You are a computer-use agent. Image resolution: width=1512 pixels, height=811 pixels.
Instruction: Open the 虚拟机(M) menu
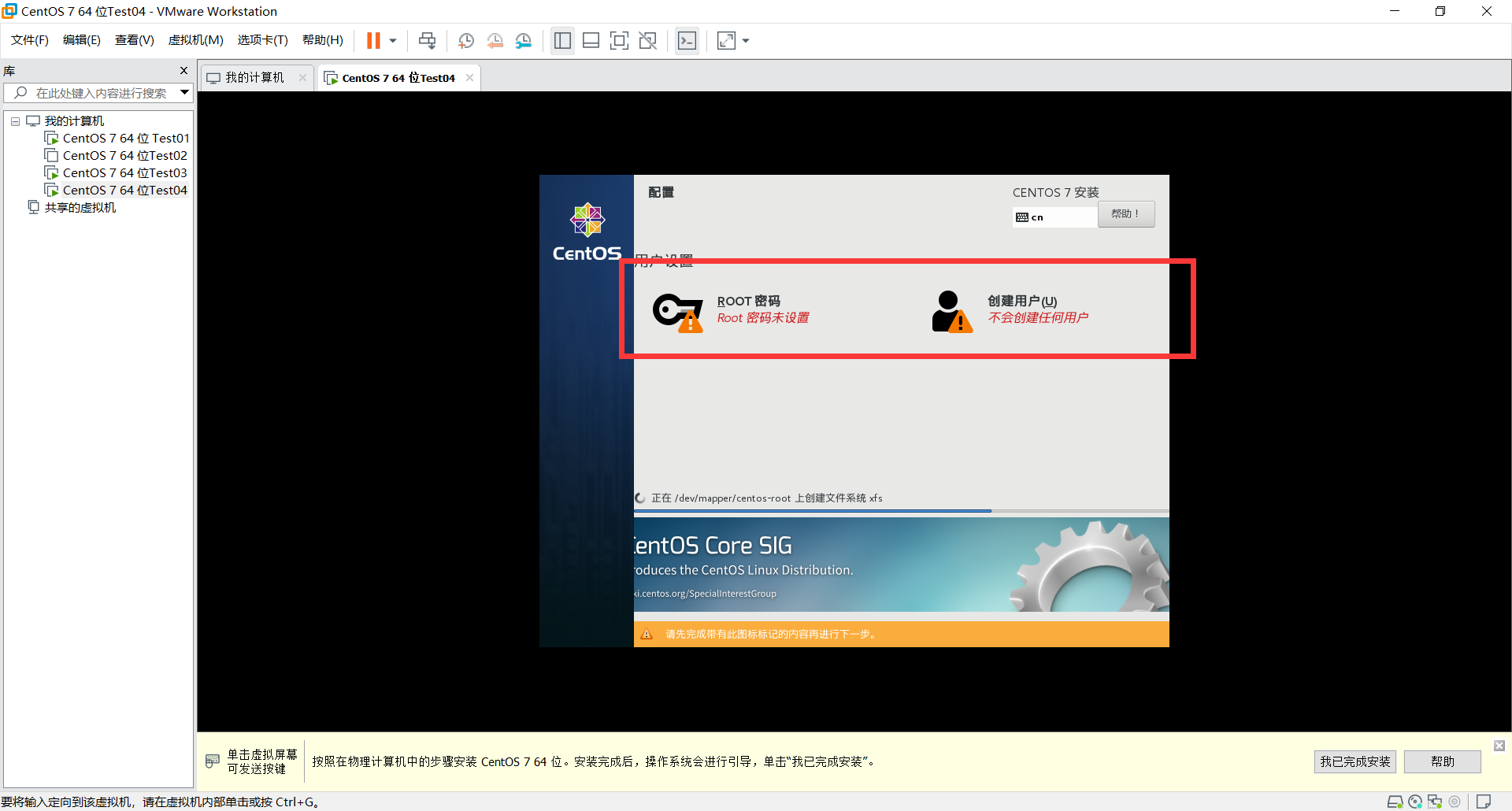(x=196, y=40)
